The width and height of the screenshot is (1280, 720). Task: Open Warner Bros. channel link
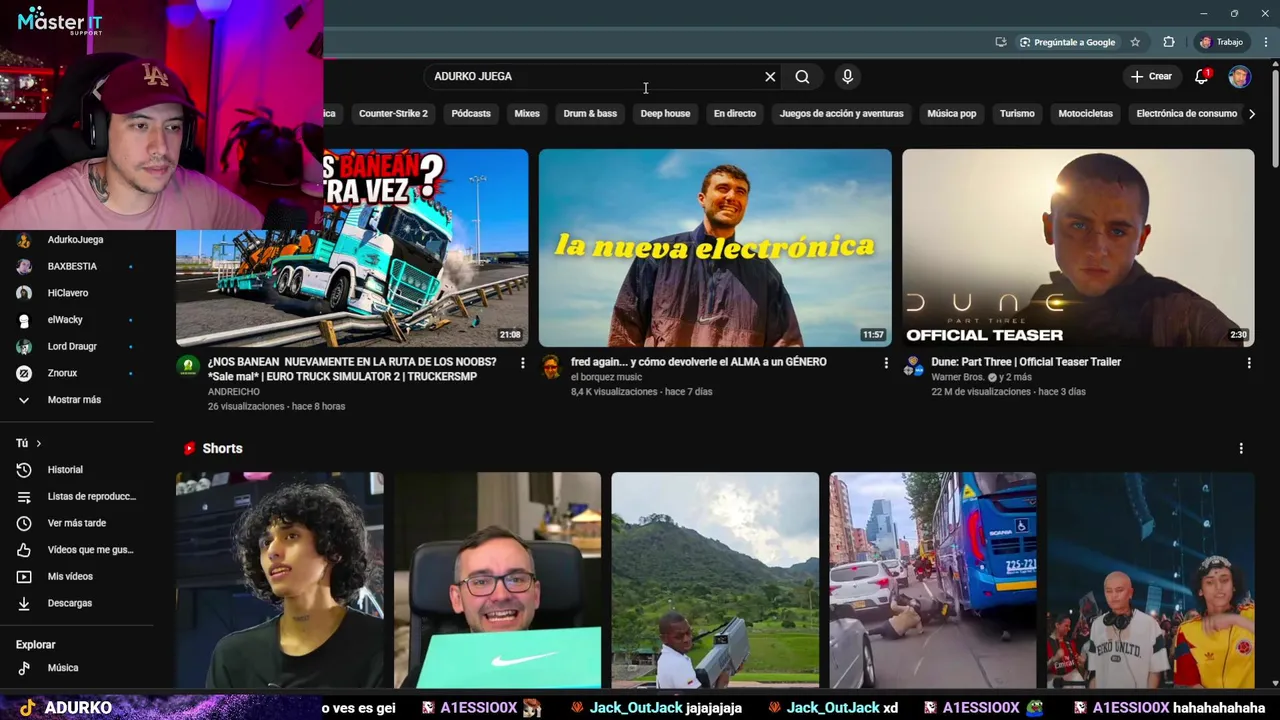pos(958,377)
